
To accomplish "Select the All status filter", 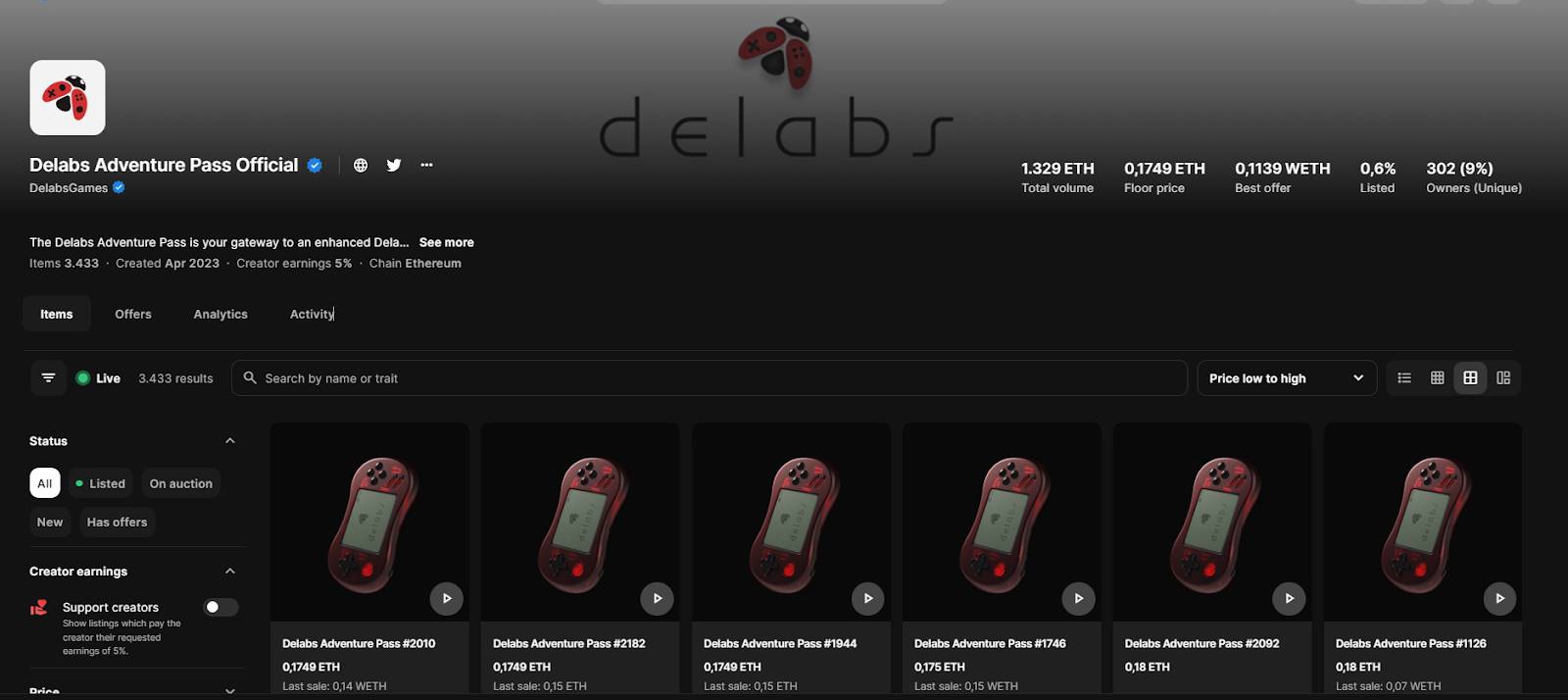I will pyautogui.click(x=45, y=483).
